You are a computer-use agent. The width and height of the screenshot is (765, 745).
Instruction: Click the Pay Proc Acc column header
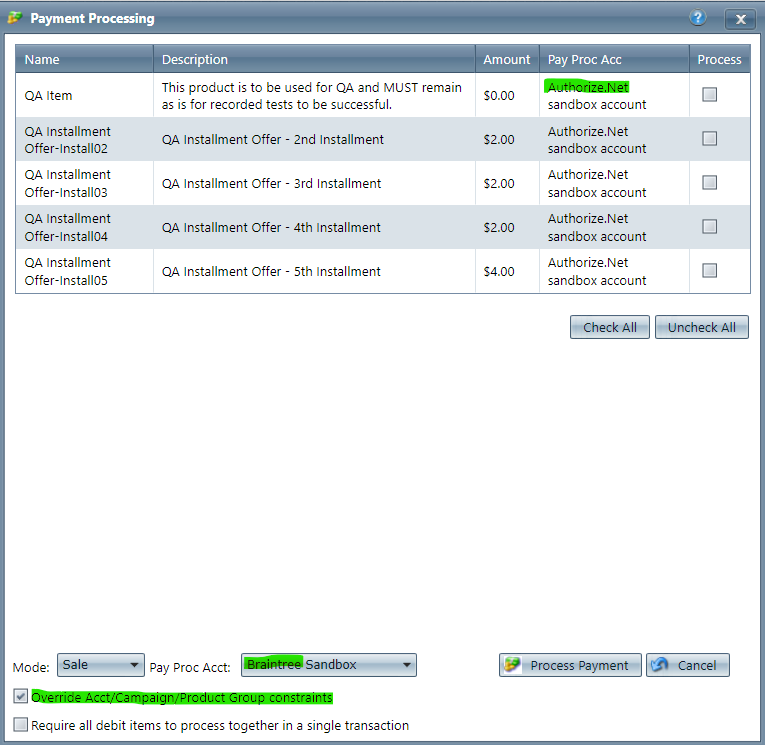(614, 59)
